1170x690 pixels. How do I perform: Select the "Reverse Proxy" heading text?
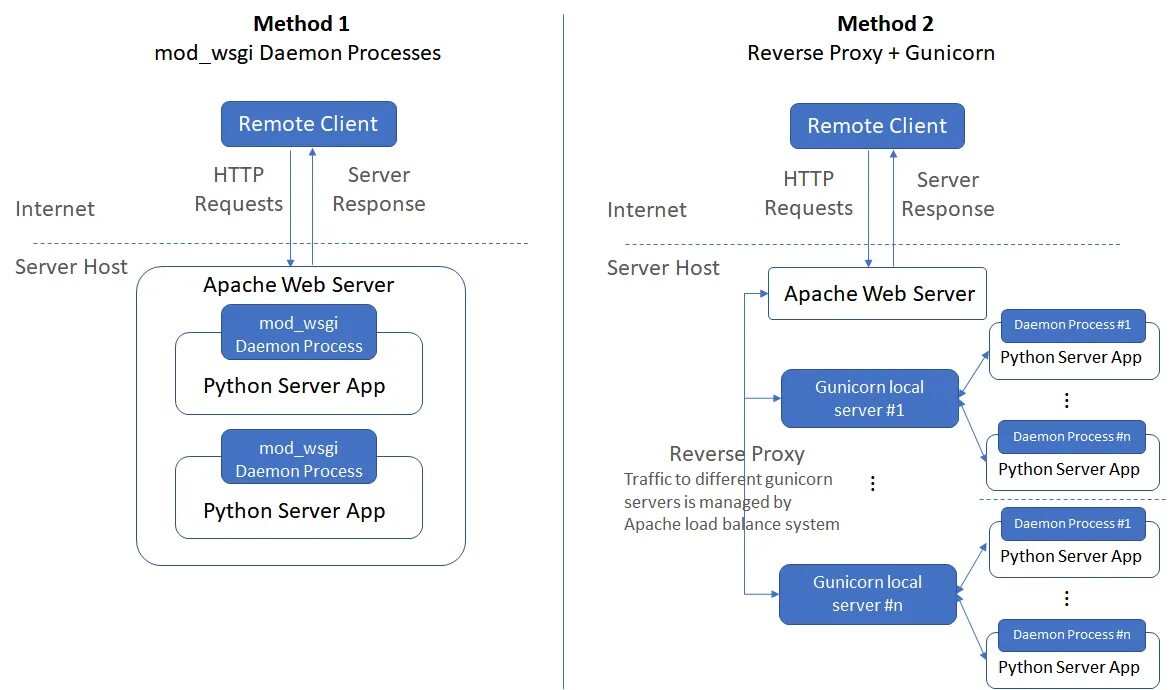tap(736, 454)
